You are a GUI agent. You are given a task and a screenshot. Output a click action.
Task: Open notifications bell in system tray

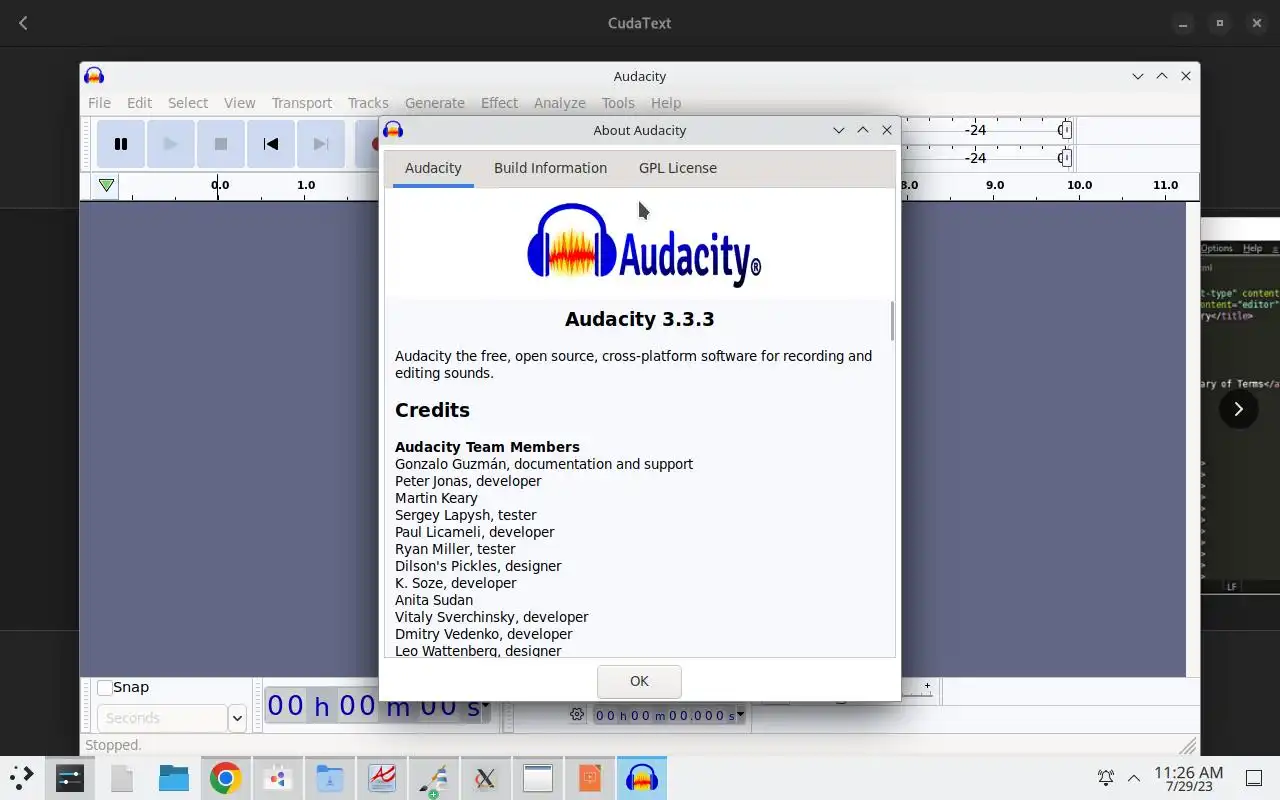click(1106, 777)
